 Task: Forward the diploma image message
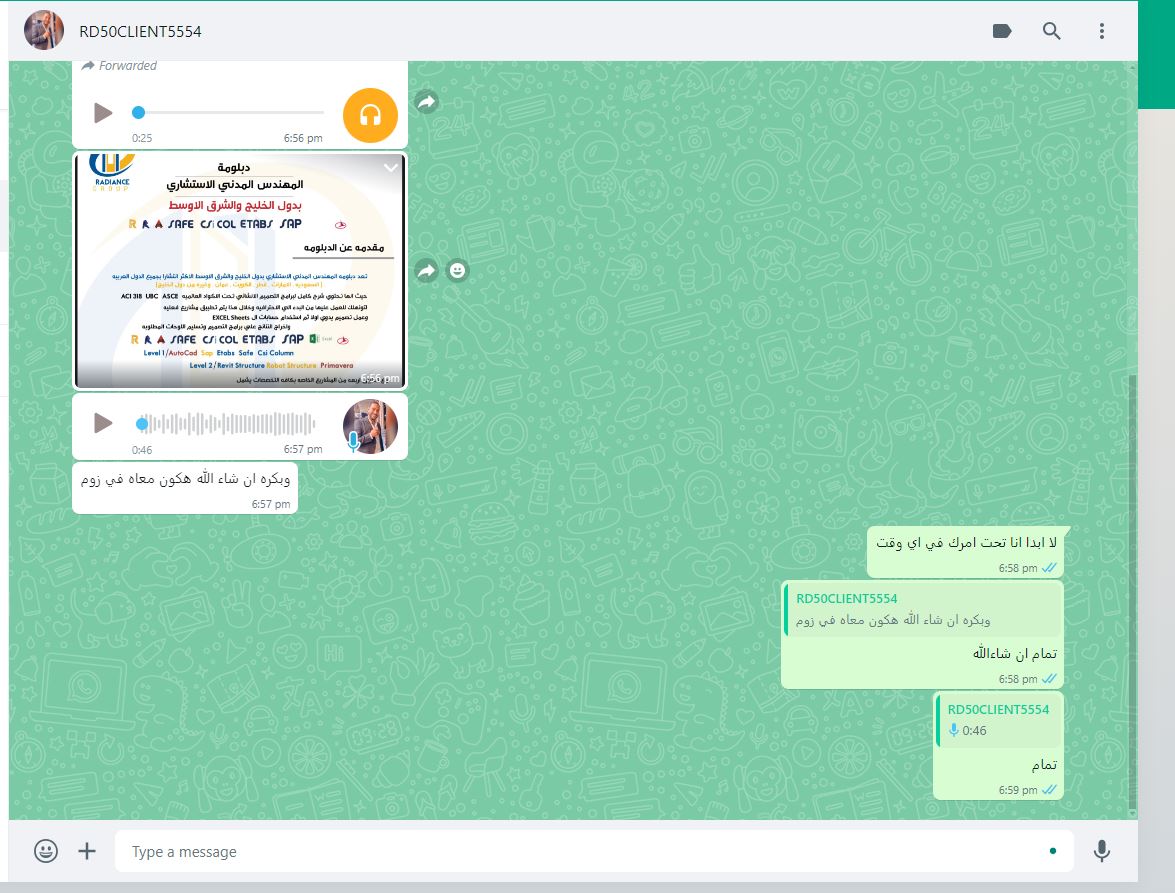coord(426,270)
